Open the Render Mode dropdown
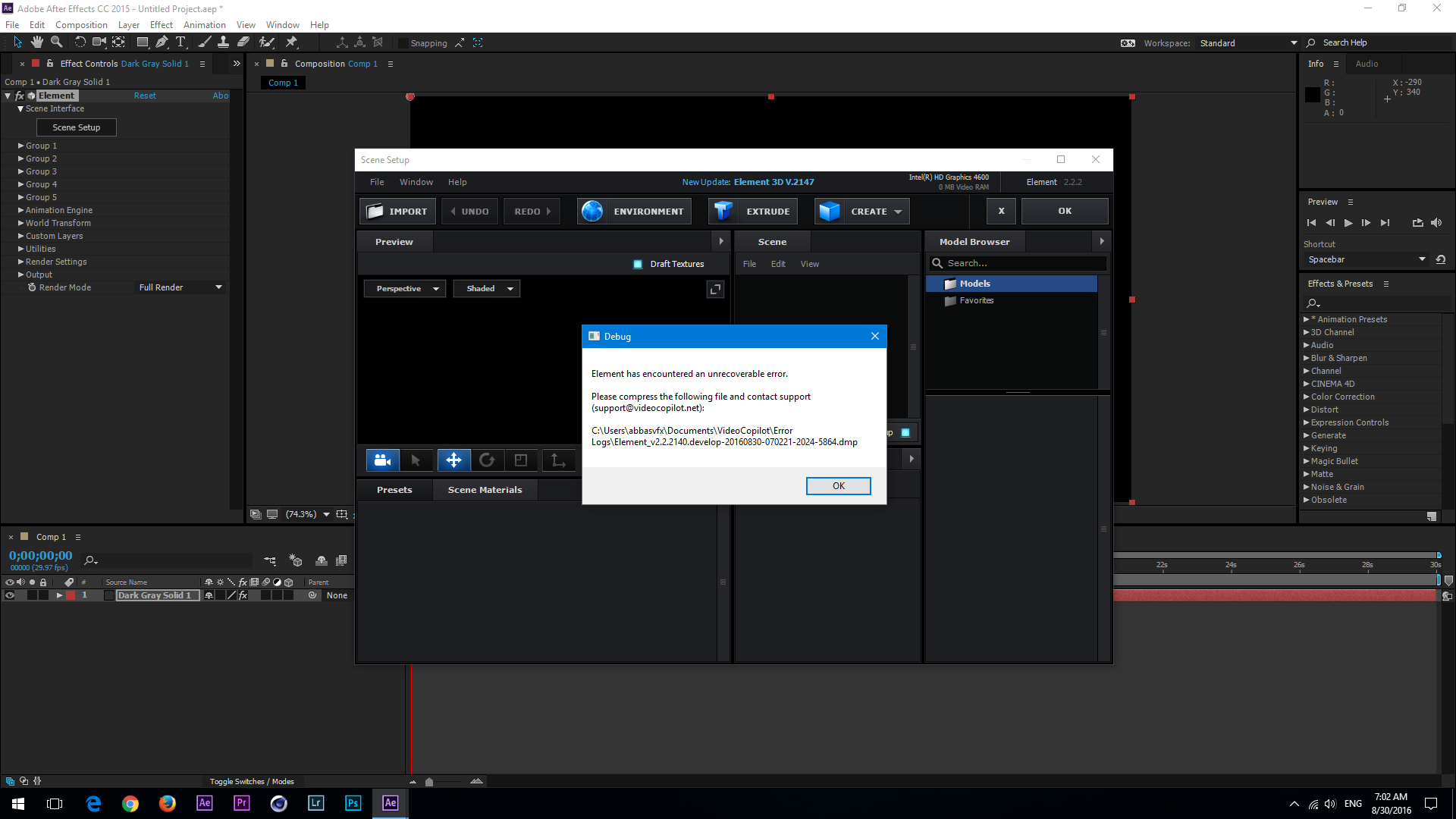Viewport: 1456px width, 819px height. 180,287
